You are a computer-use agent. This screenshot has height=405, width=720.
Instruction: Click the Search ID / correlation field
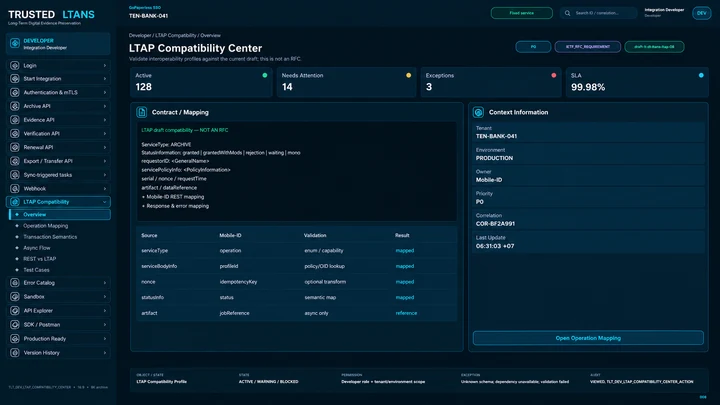tap(599, 13)
